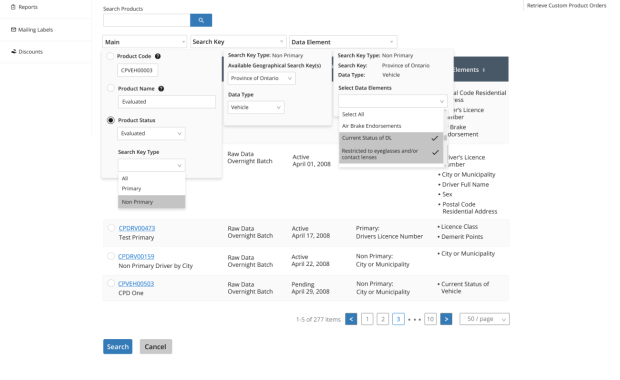Select the Product Code radio button
Viewport: 620px width, 380px height.
click(111, 56)
